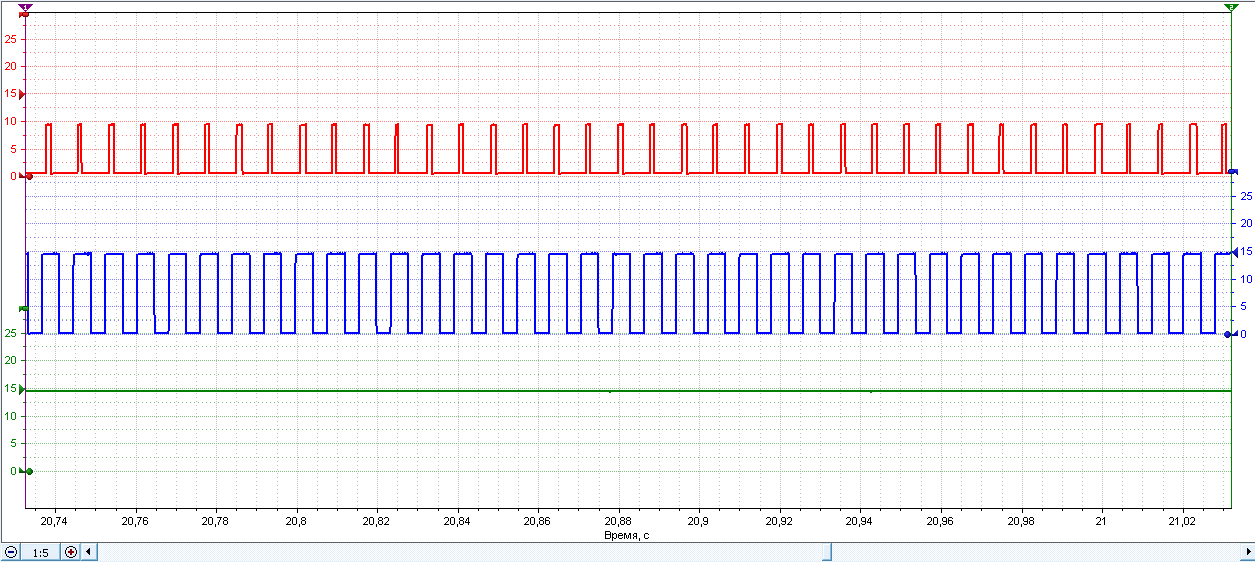Click red channel top range handle

[23, 15]
